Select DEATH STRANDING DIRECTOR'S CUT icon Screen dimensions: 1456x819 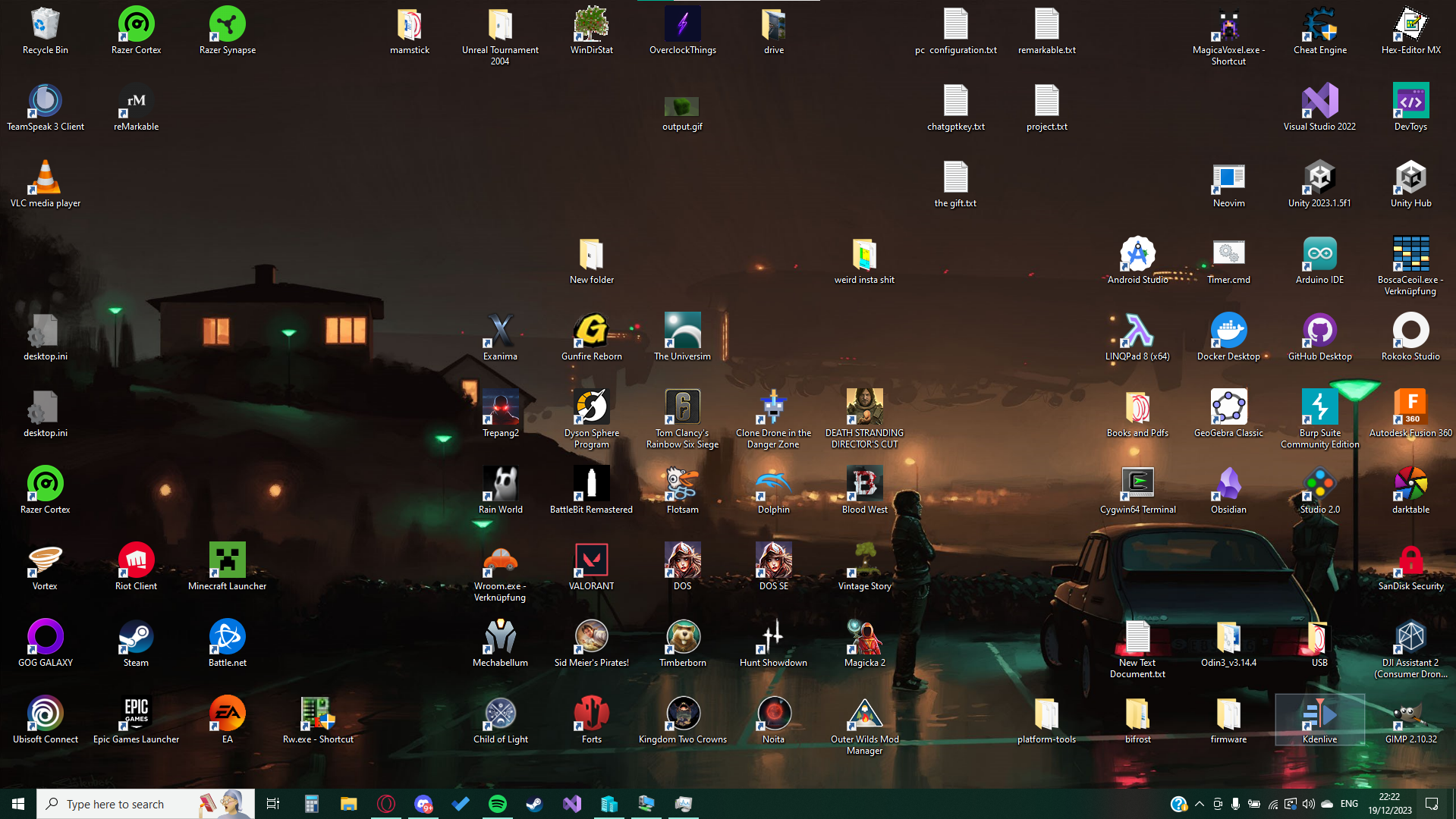pos(865,419)
